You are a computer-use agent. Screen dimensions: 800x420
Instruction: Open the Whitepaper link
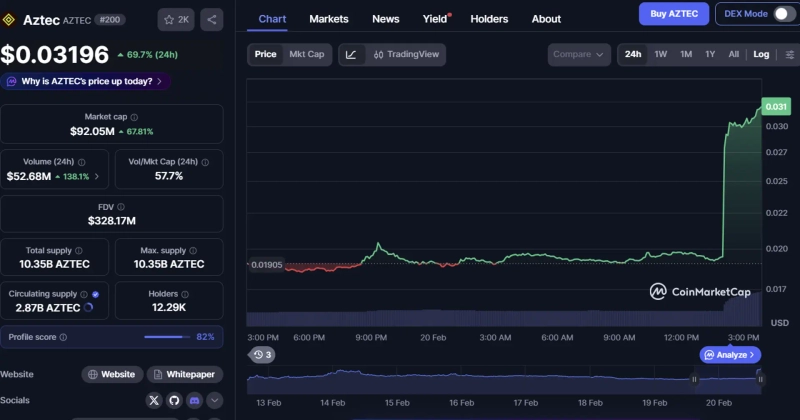[185, 374]
